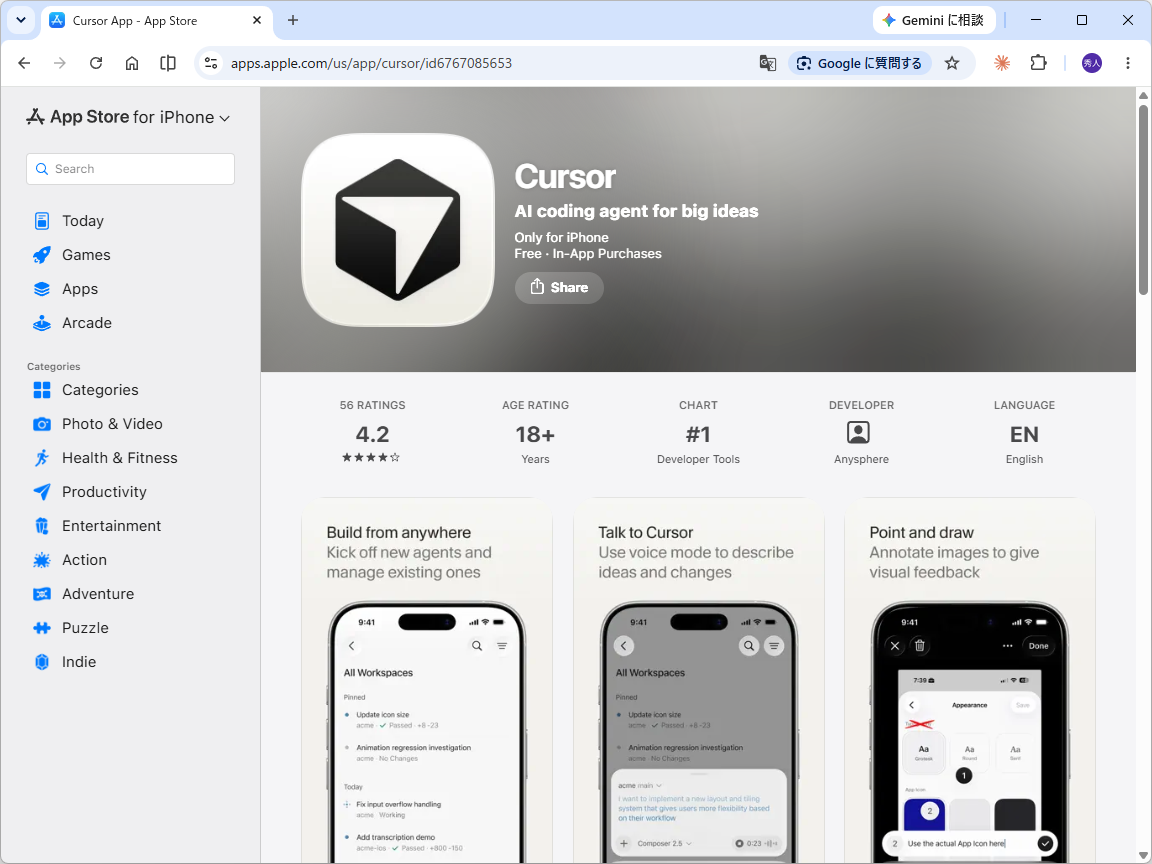Click the 4.2 star rating
Screen dimensions: 1152x864
(372, 434)
